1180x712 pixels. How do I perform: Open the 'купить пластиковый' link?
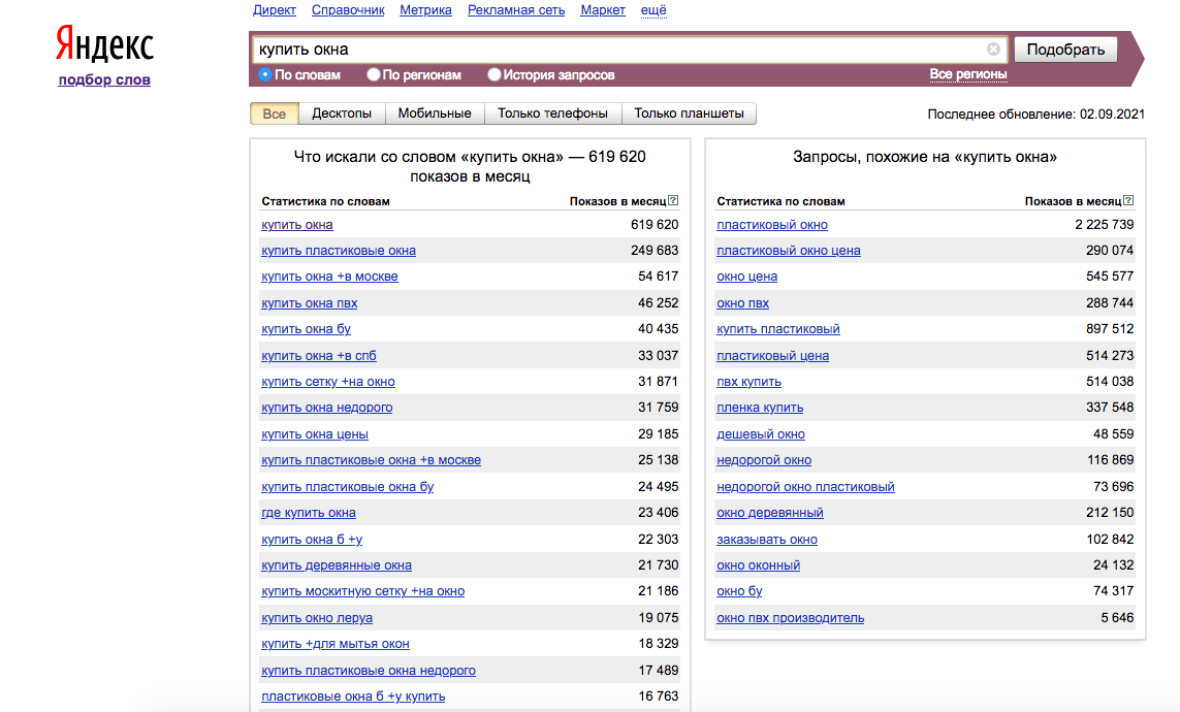point(778,330)
